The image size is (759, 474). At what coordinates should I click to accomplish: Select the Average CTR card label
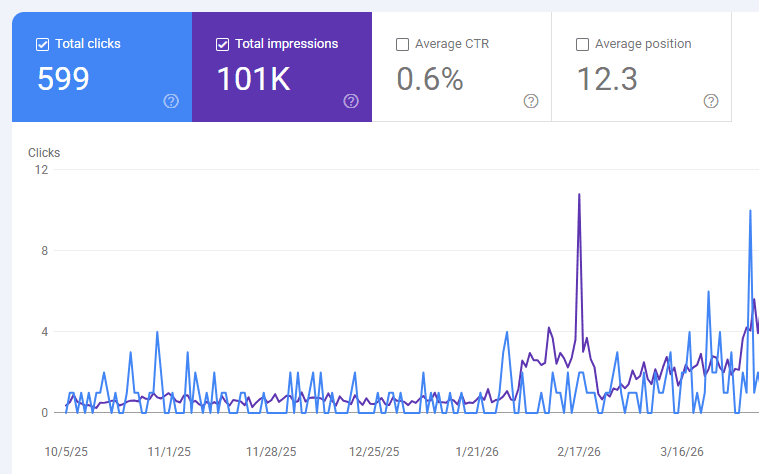(x=452, y=44)
